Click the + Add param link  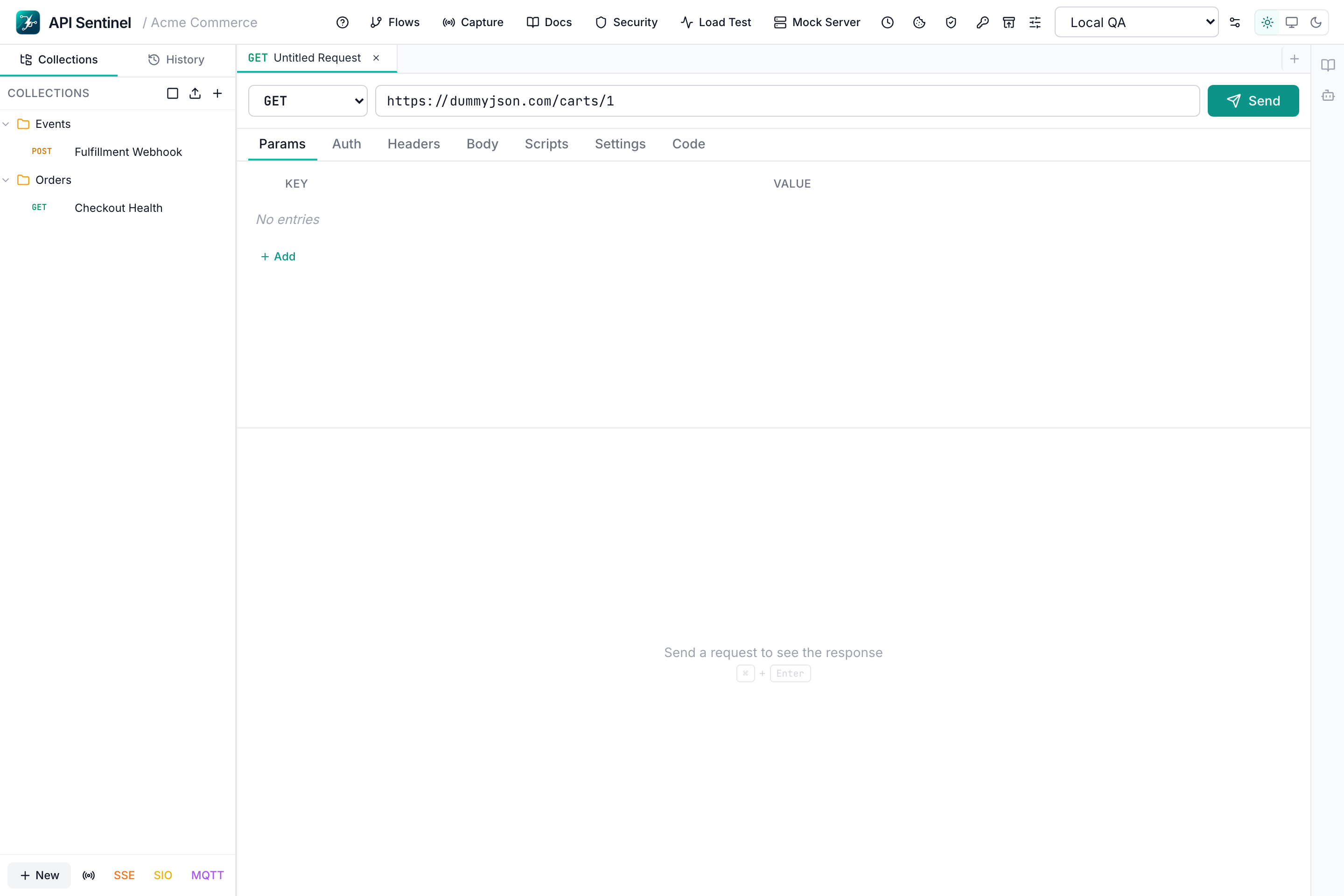click(x=278, y=257)
